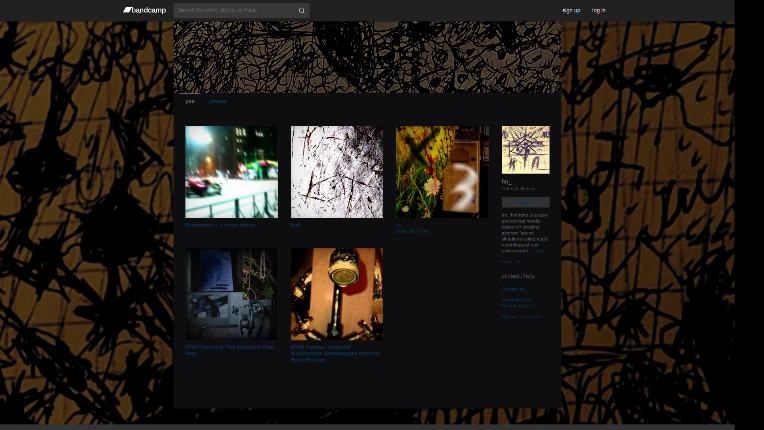Open the faucet photo album cover
The width and height of the screenshot is (764, 430).
pos(337,294)
